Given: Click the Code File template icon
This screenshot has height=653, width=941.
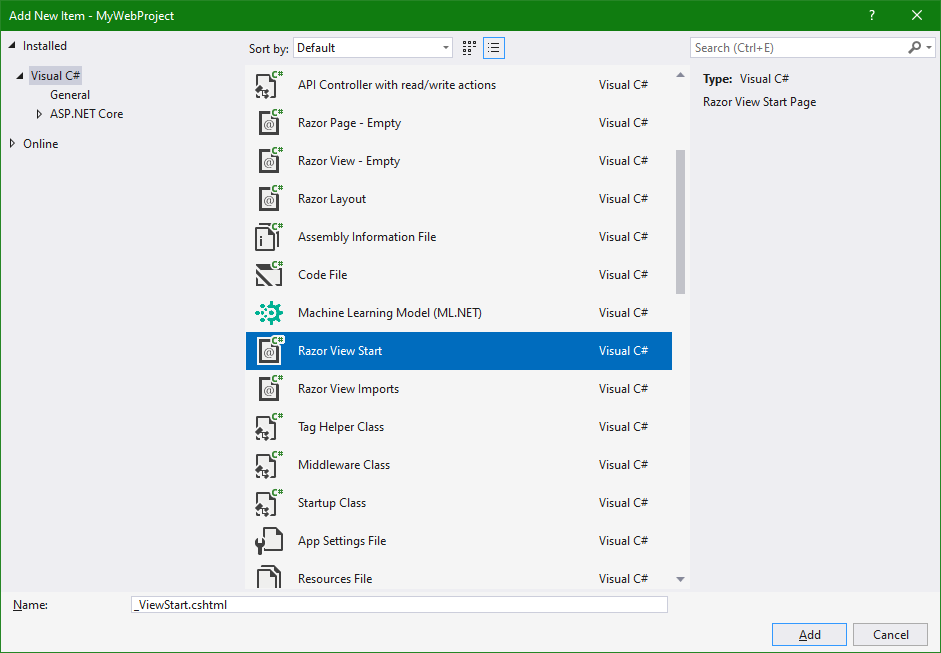Looking at the screenshot, I should (x=269, y=275).
